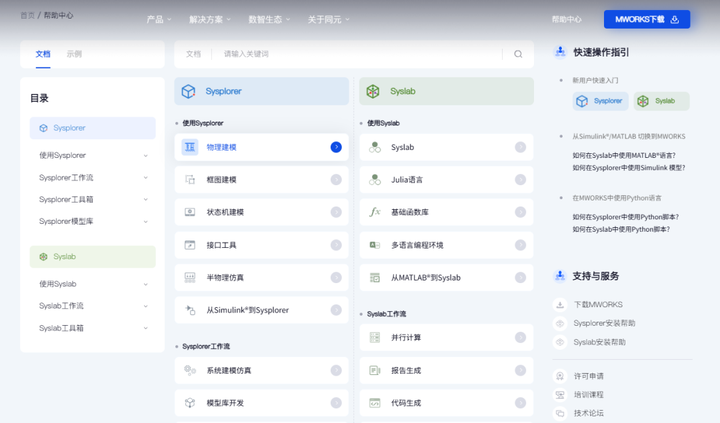Switch to the 文档 tab
Viewport: 720px width, 423px height.
43,54
